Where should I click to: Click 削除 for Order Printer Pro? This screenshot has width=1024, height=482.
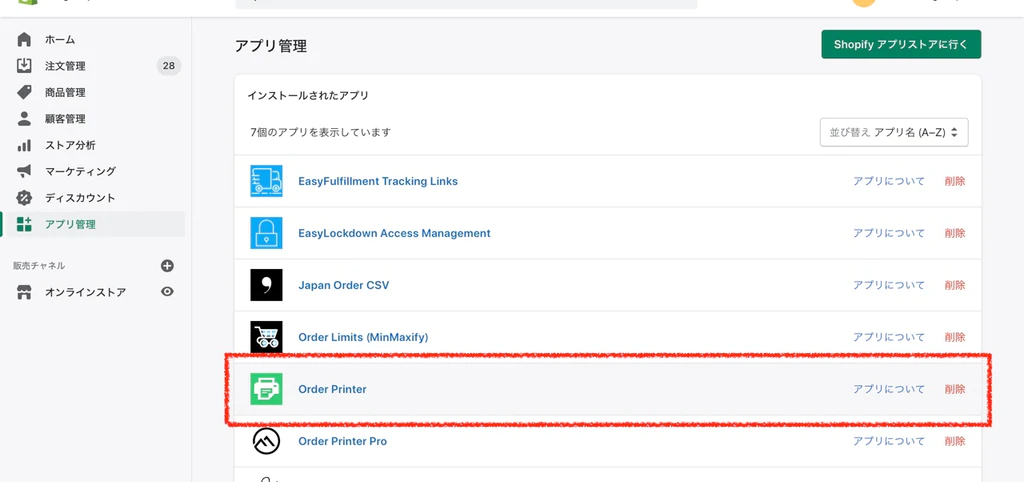954,441
